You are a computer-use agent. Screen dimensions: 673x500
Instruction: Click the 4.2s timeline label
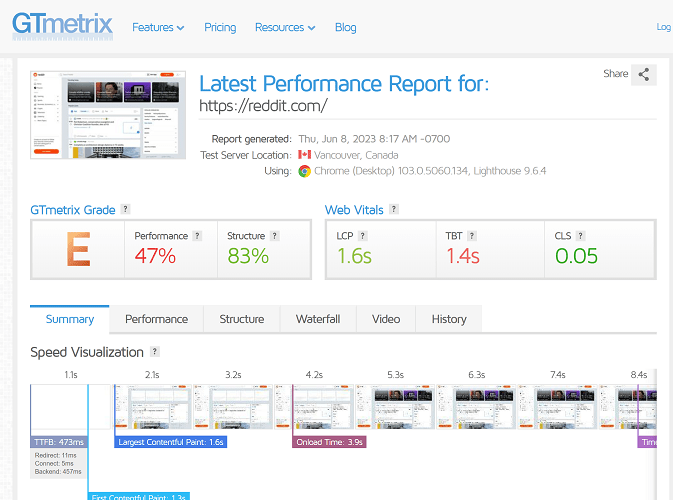pyautogui.click(x=314, y=375)
